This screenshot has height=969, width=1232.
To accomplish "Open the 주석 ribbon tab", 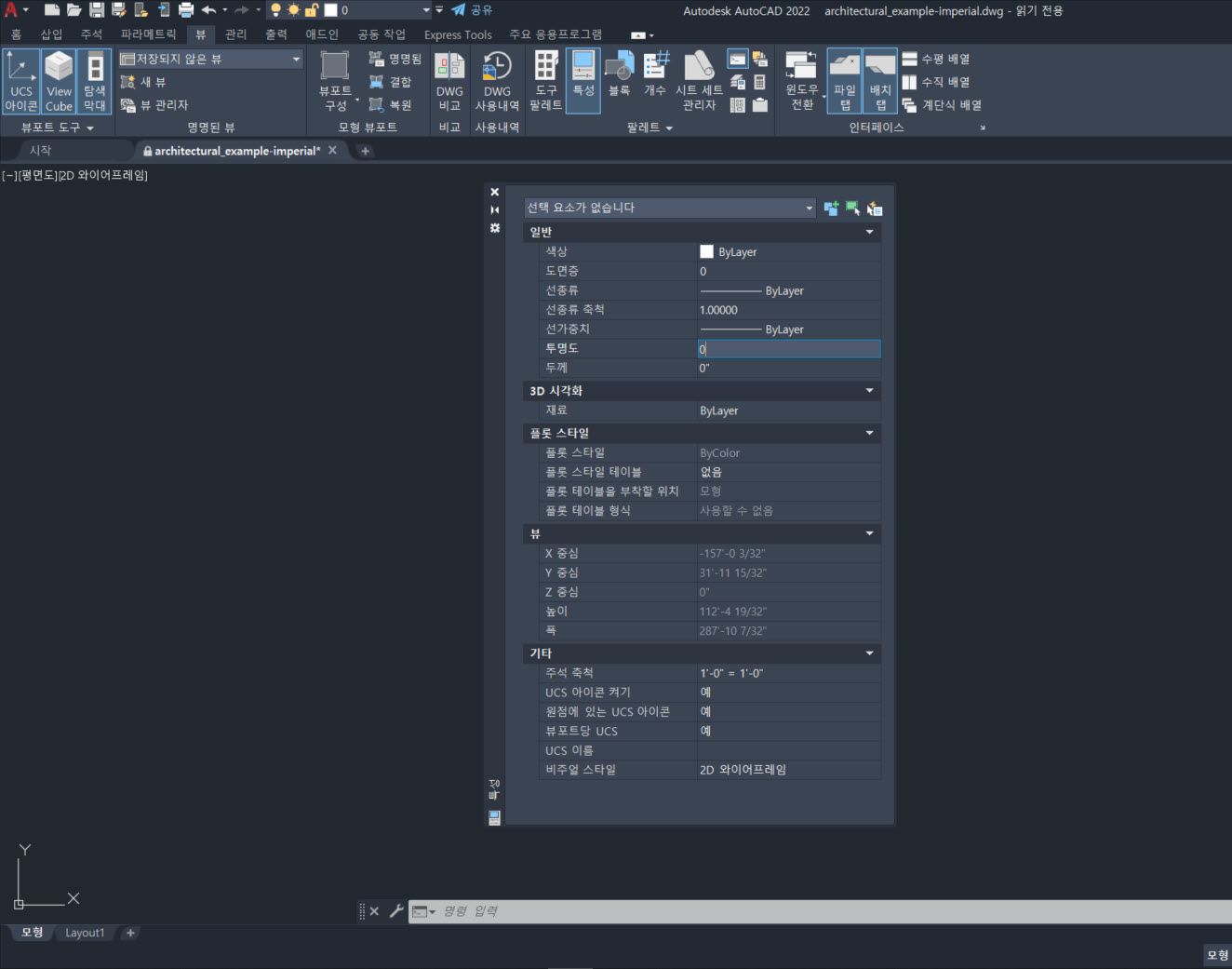I will (x=91, y=34).
